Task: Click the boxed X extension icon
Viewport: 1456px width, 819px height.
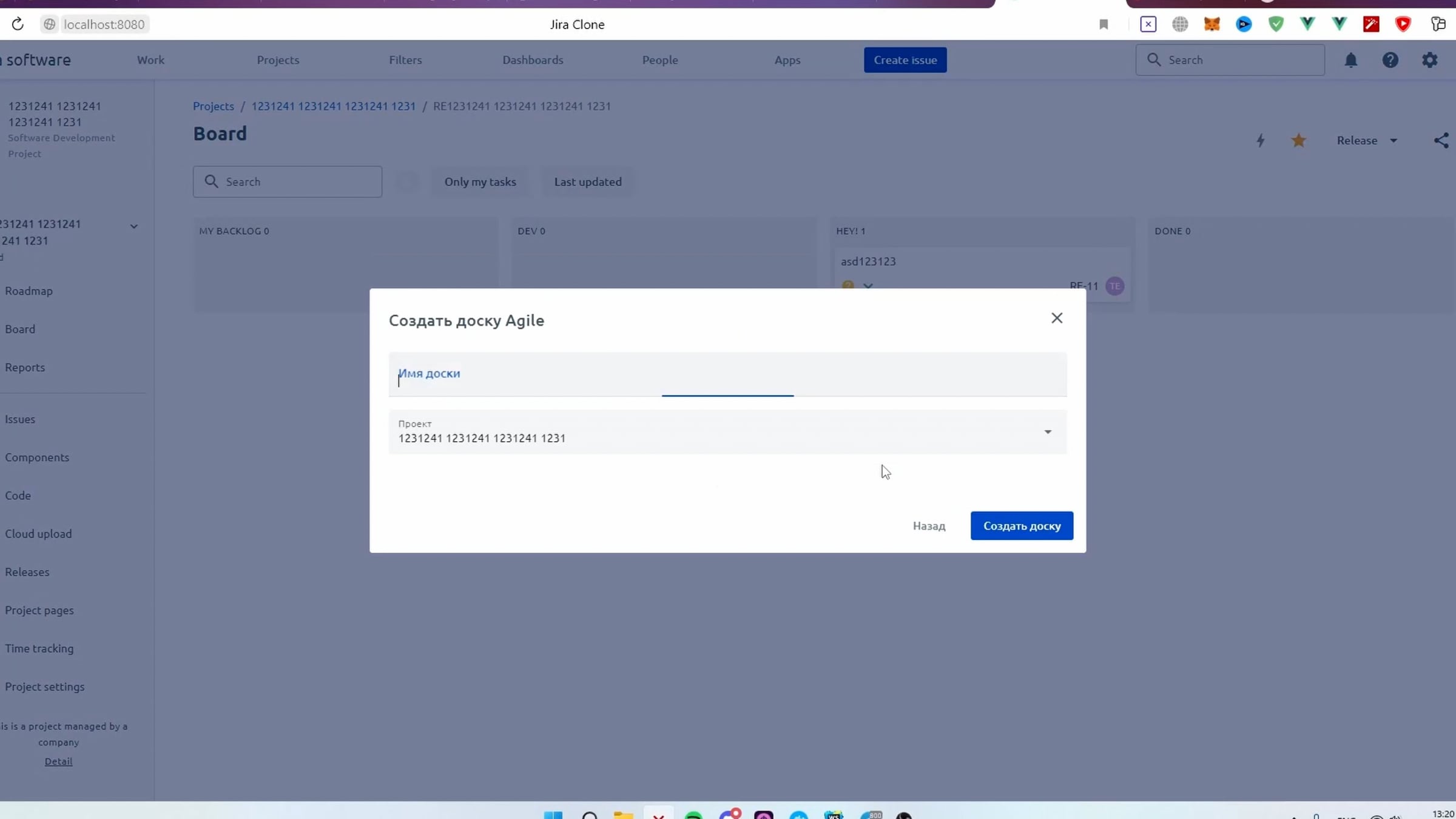Action: [1148, 24]
